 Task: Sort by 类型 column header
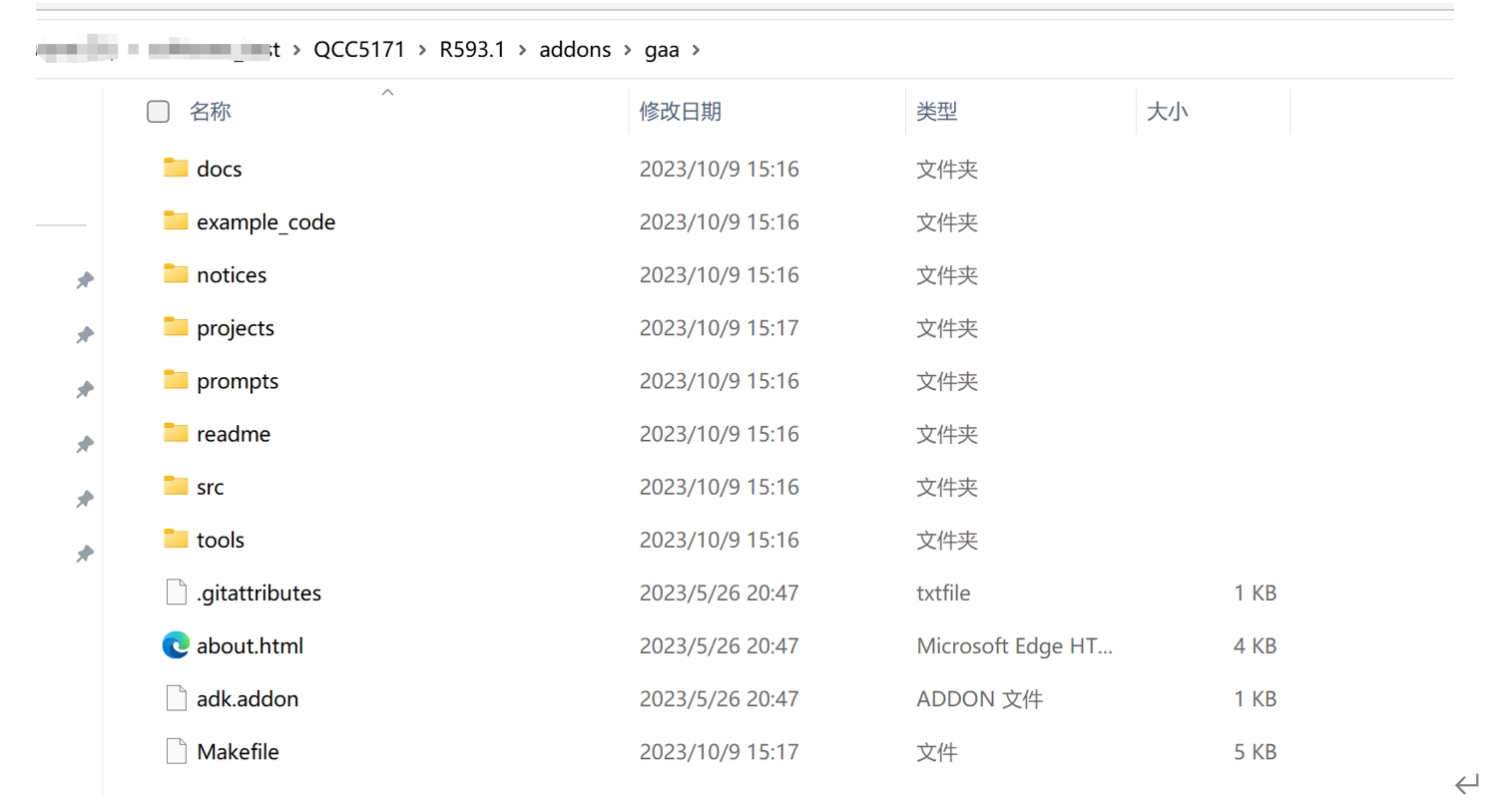pyautogui.click(x=936, y=112)
